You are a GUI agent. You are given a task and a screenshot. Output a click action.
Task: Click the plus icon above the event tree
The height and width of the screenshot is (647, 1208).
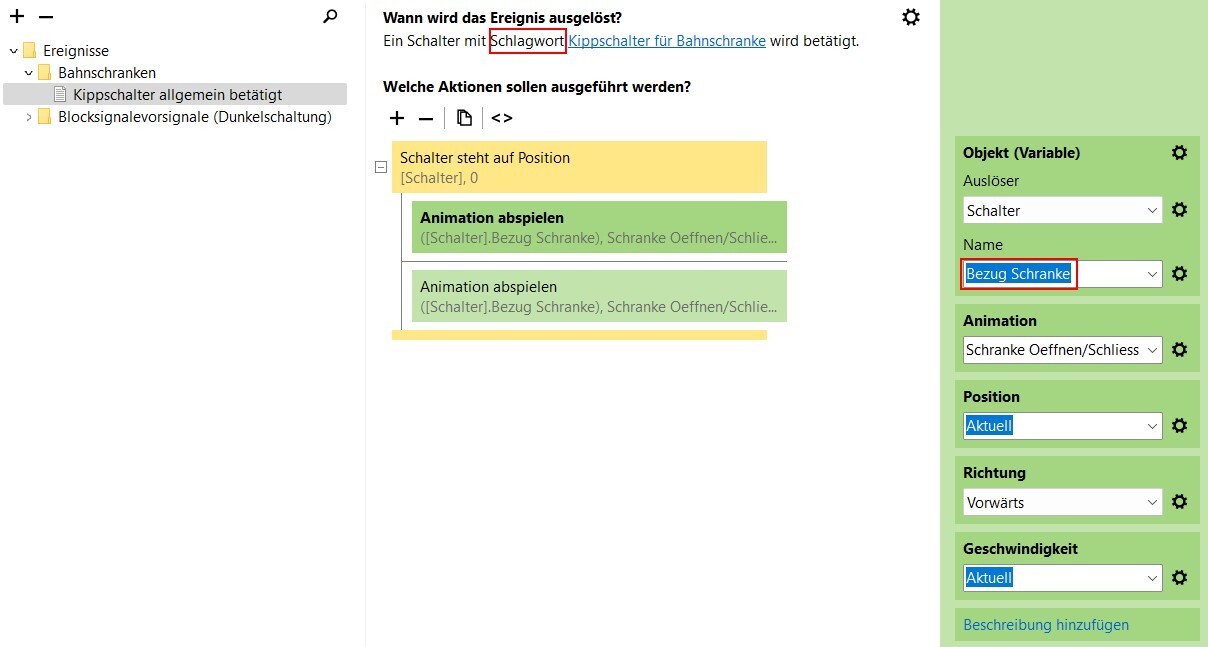[17, 17]
